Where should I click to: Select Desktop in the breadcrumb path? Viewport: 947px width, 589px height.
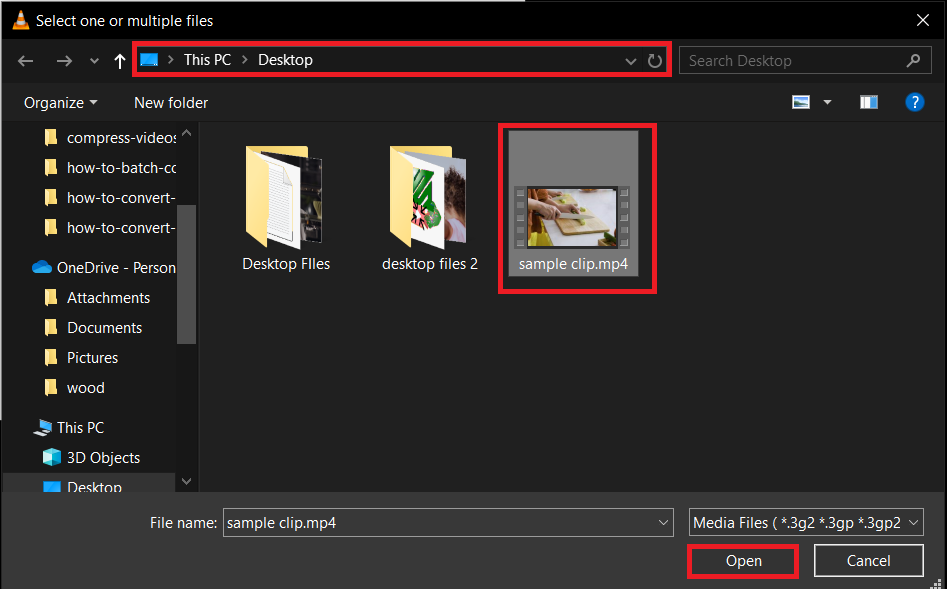click(x=285, y=60)
